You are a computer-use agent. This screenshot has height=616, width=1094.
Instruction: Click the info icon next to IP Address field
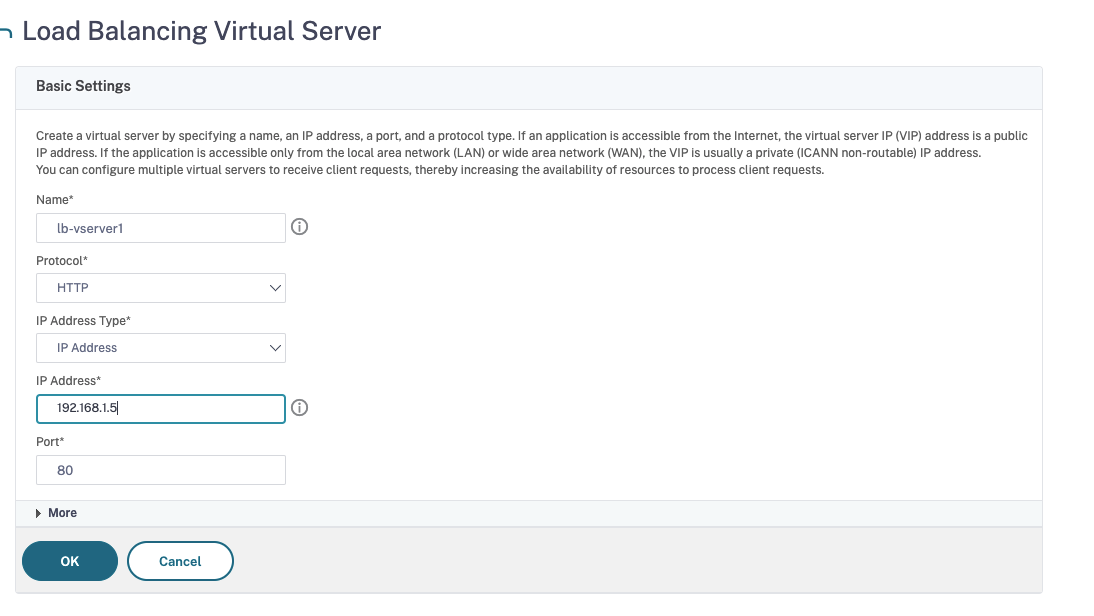tap(299, 407)
